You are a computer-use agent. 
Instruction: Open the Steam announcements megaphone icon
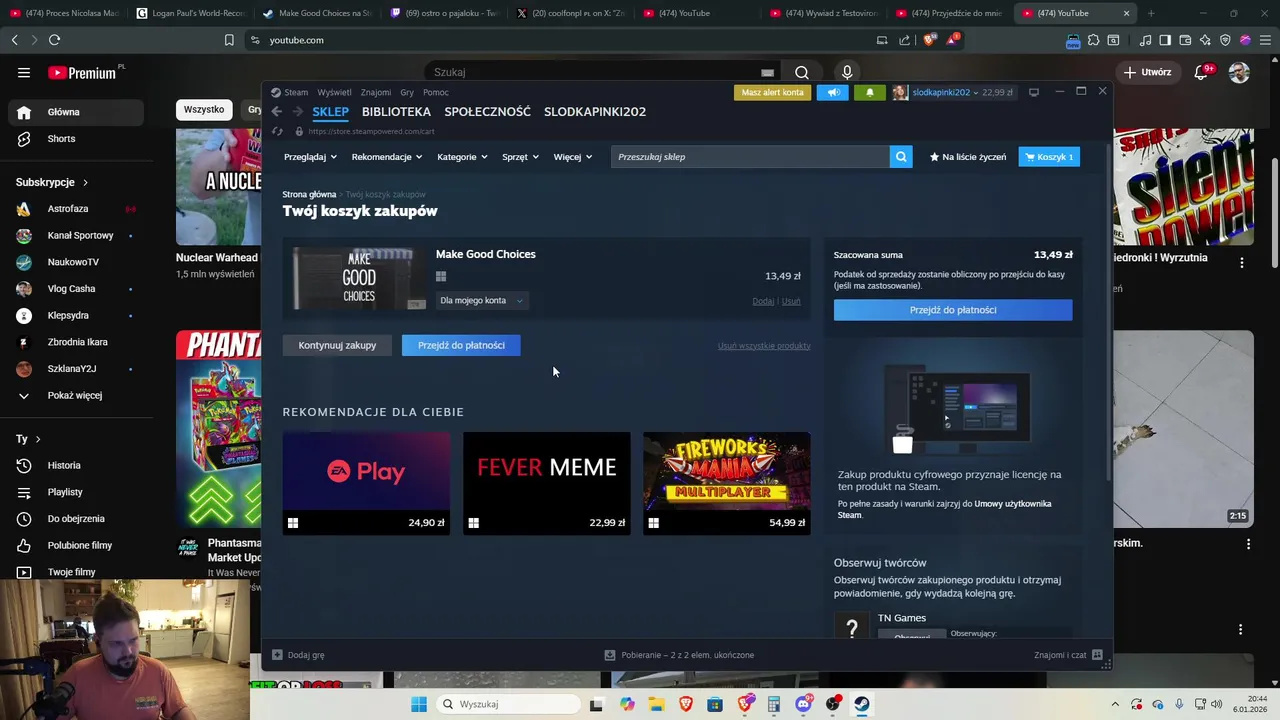coord(832,92)
